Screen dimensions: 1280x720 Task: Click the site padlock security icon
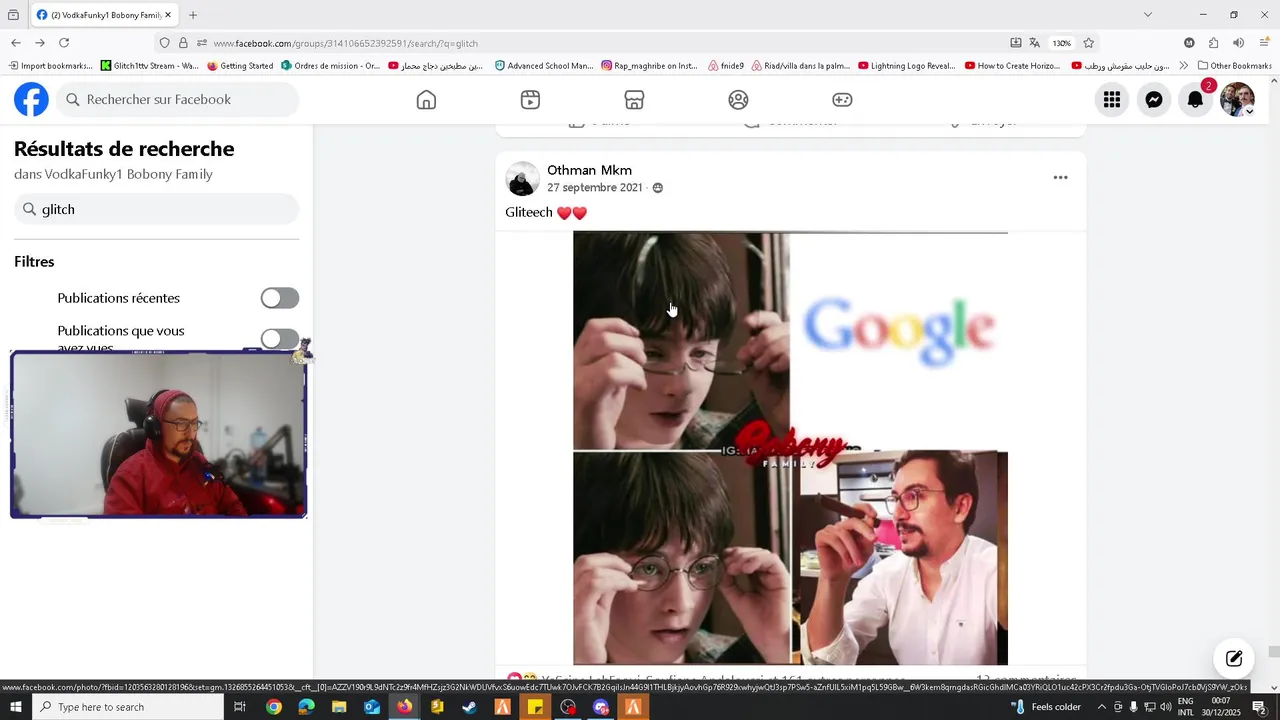183,43
